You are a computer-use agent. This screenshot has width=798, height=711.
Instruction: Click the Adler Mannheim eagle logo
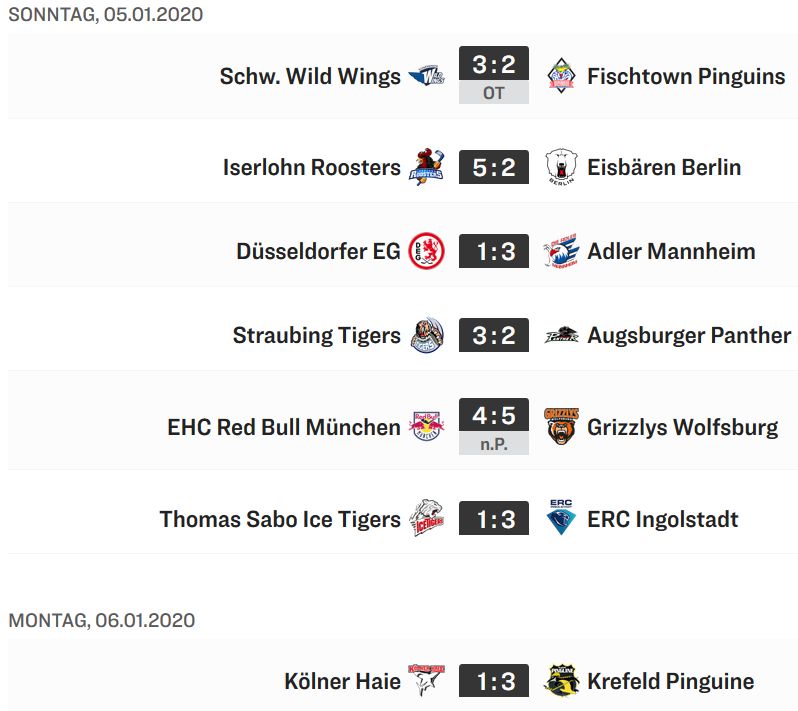561,251
